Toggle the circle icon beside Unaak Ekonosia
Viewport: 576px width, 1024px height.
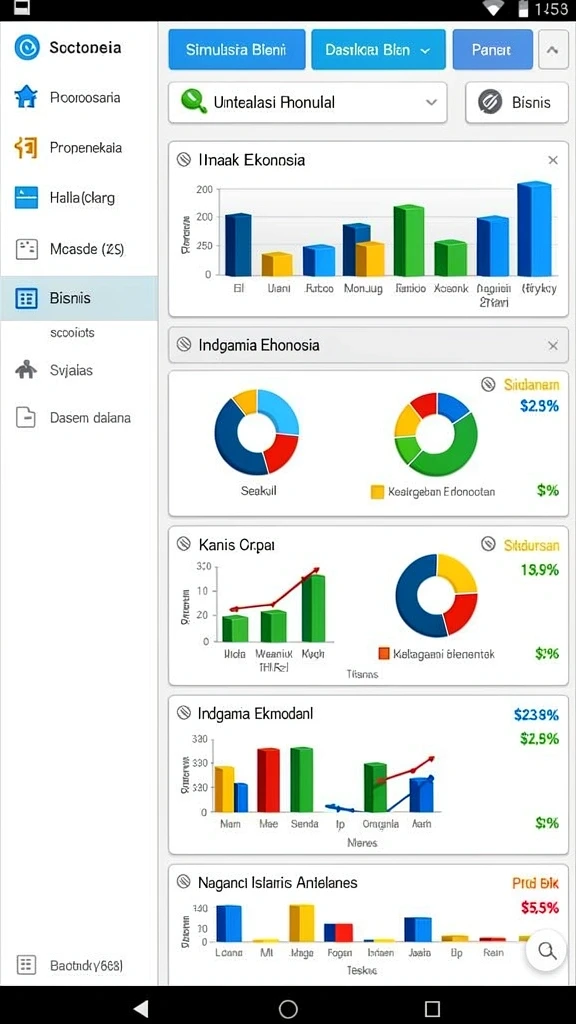click(x=184, y=159)
